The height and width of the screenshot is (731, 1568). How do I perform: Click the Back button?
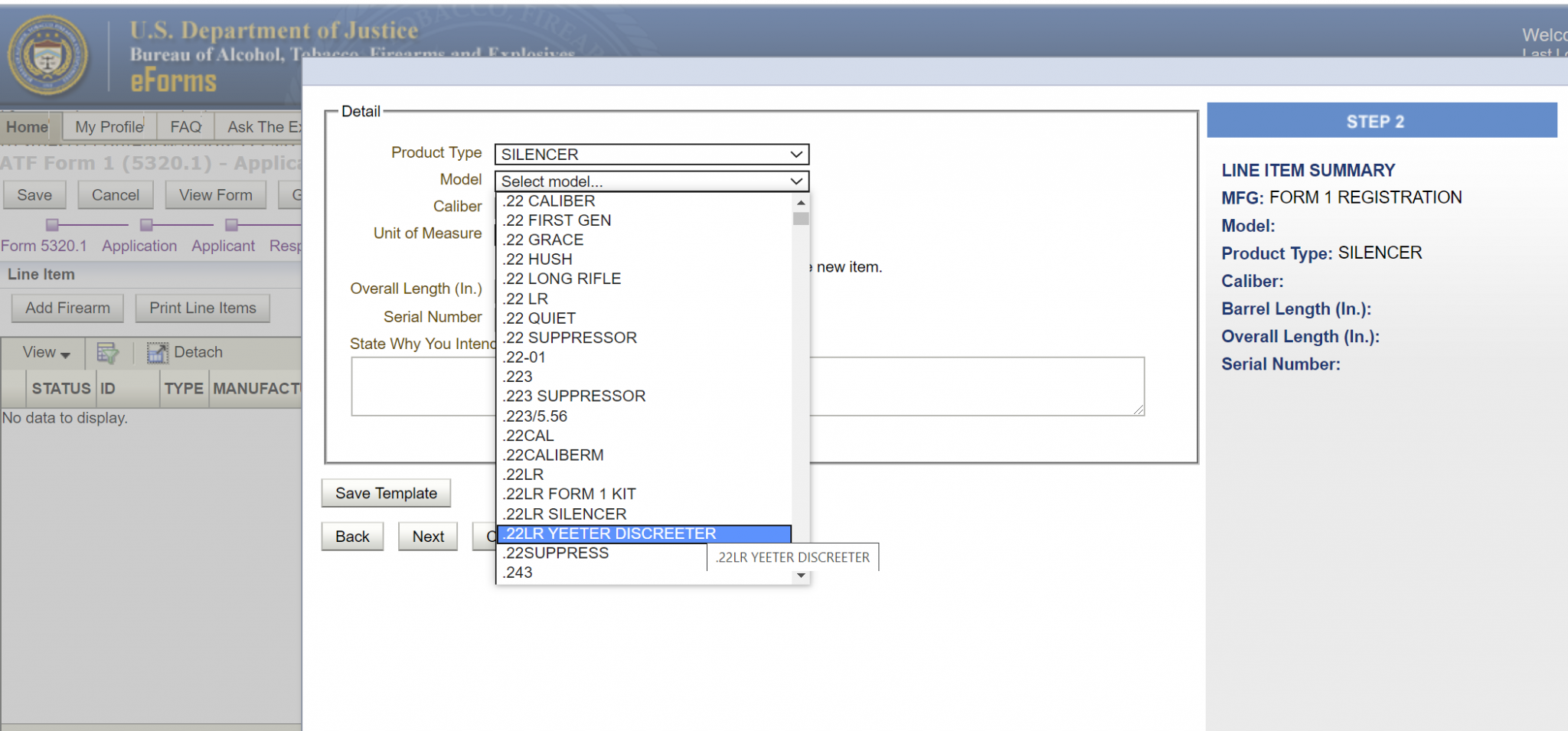point(352,537)
